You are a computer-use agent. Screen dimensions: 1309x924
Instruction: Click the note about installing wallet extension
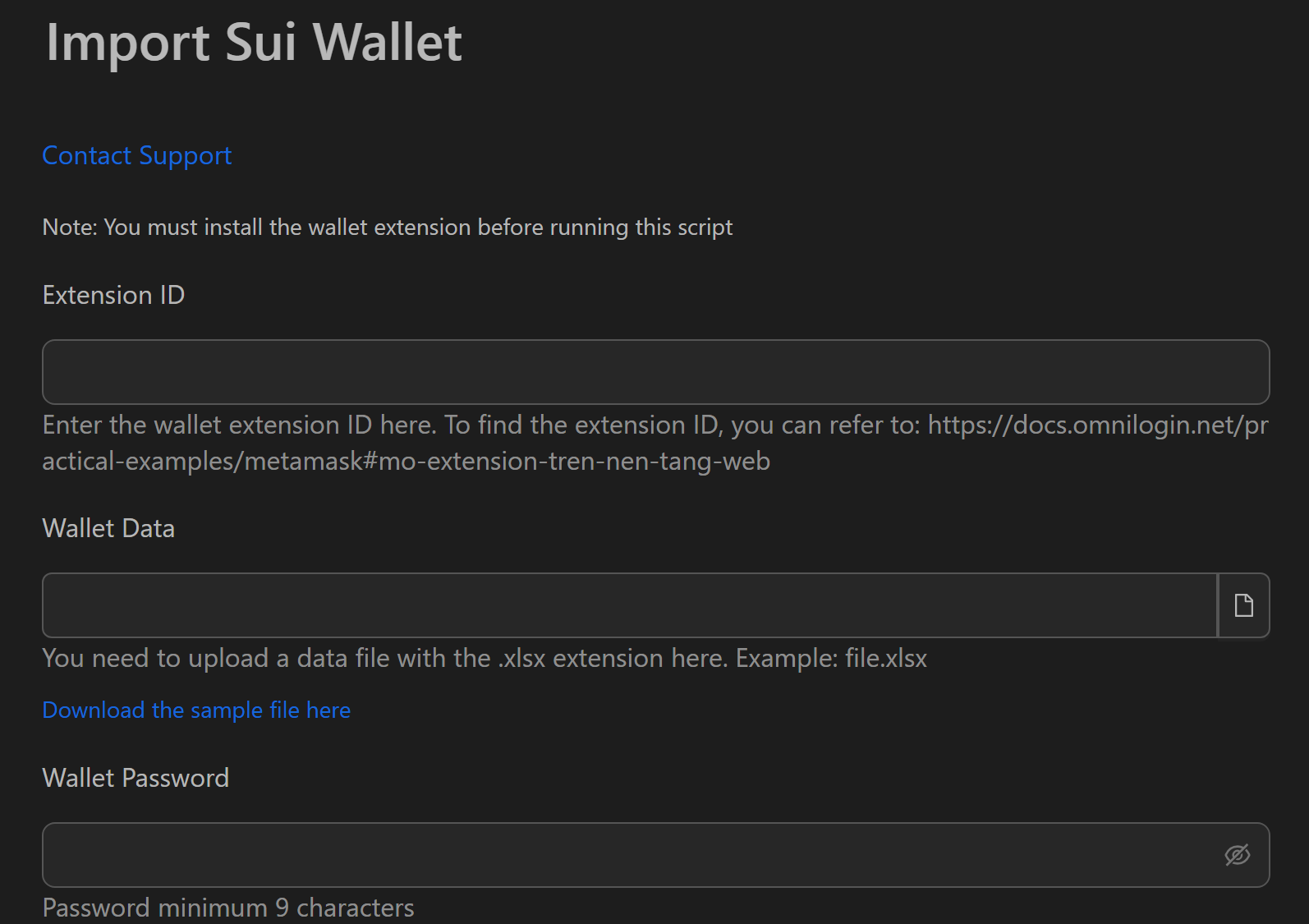[x=387, y=227]
